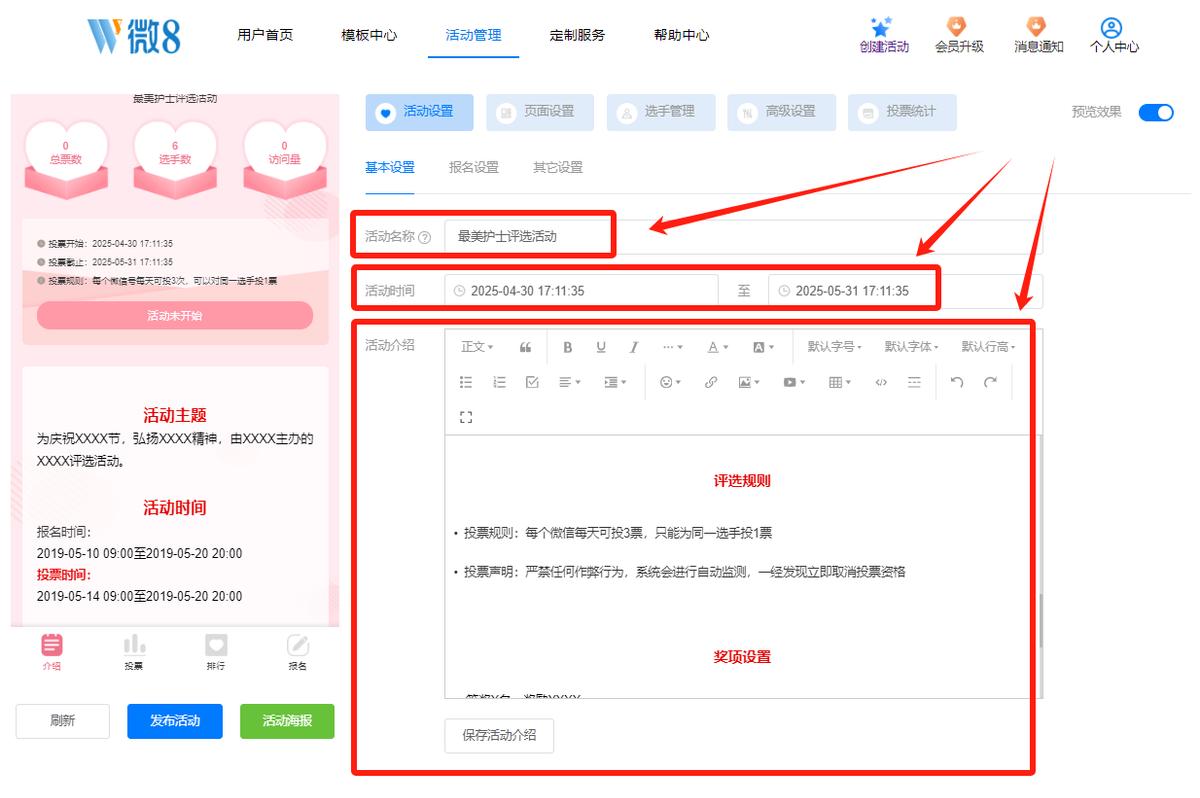Open the 正文 heading style dropdown
Viewport: 1200px width, 798px height.
[x=477, y=347]
